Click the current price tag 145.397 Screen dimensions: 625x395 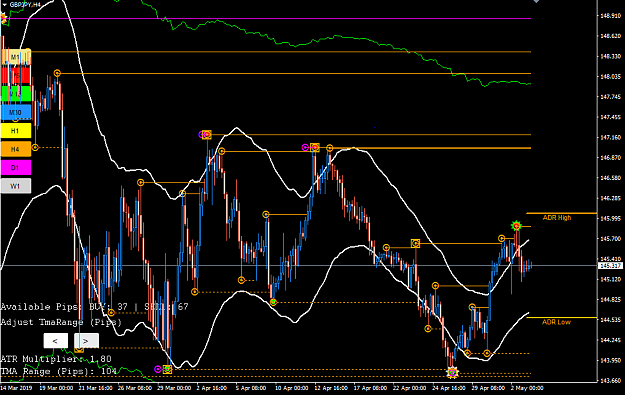(x=610, y=265)
